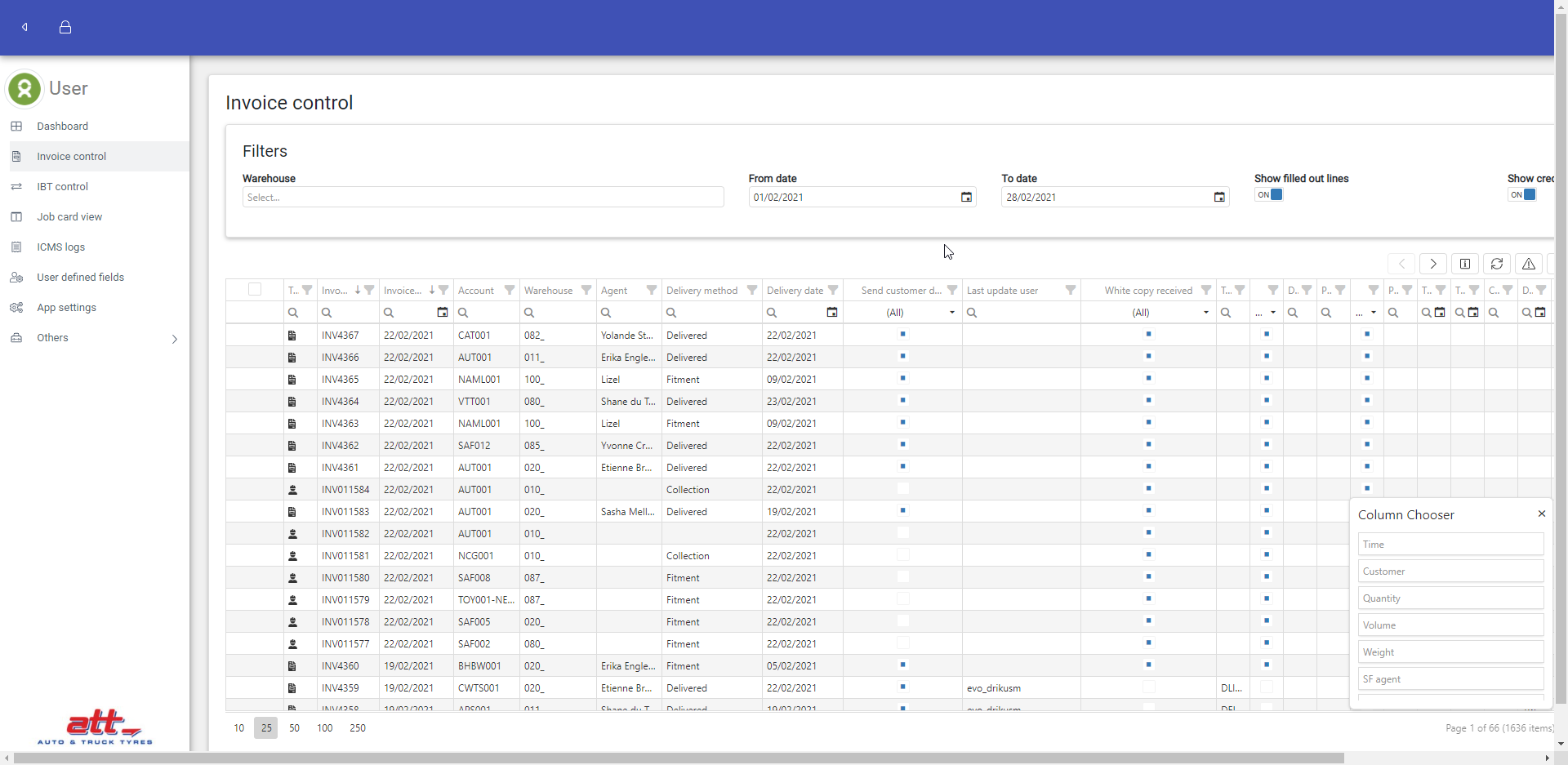Click the refresh grid icon button
This screenshot has width=1568, height=765.
pyautogui.click(x=1496, y=264)
